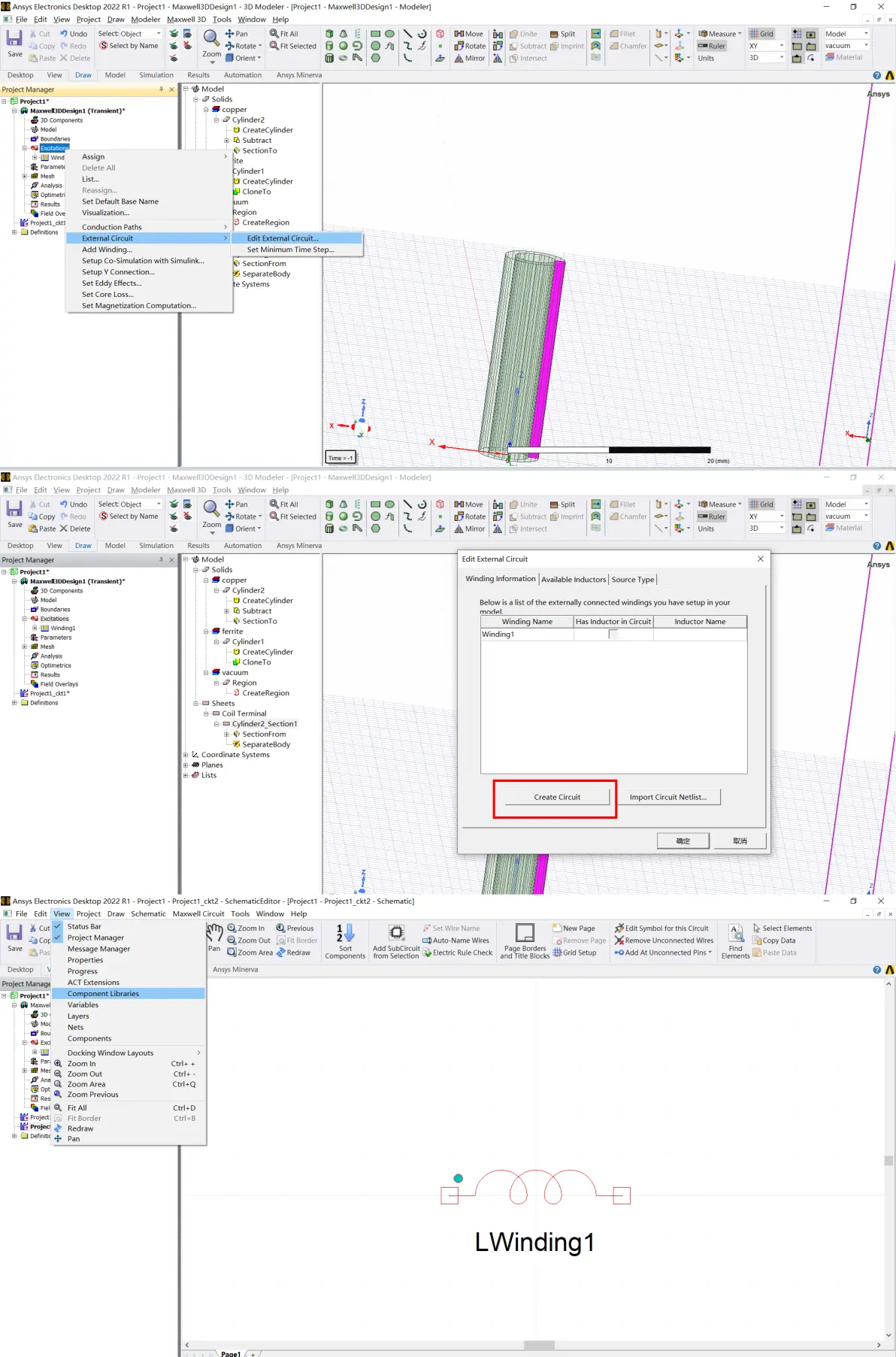Viewport: 896px width, 1357px height.
Task: Click Auto-Name Wires tool
Action: tap(456, 941)
